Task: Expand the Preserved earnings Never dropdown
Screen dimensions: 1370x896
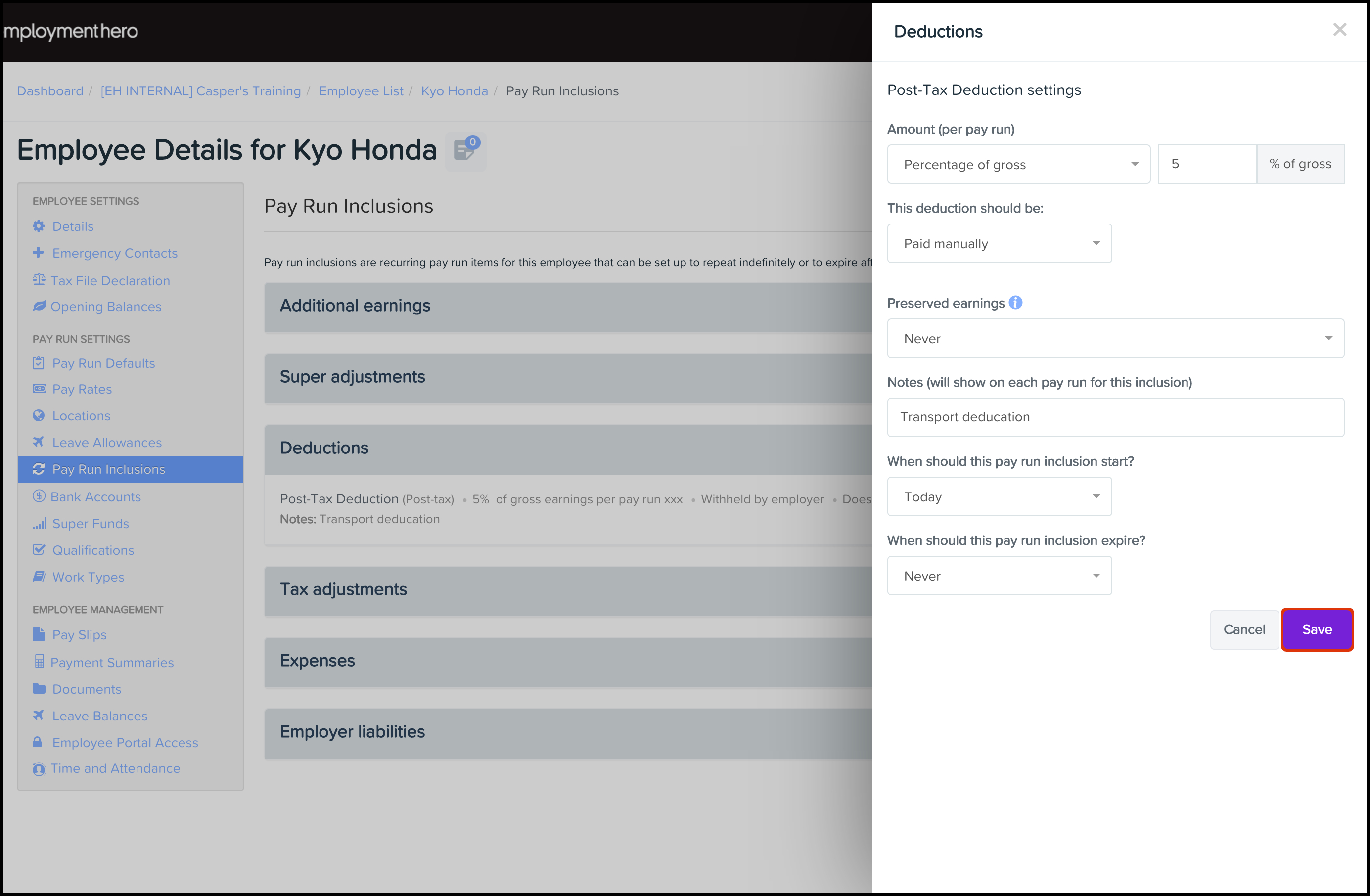Action: (1115, 338)
